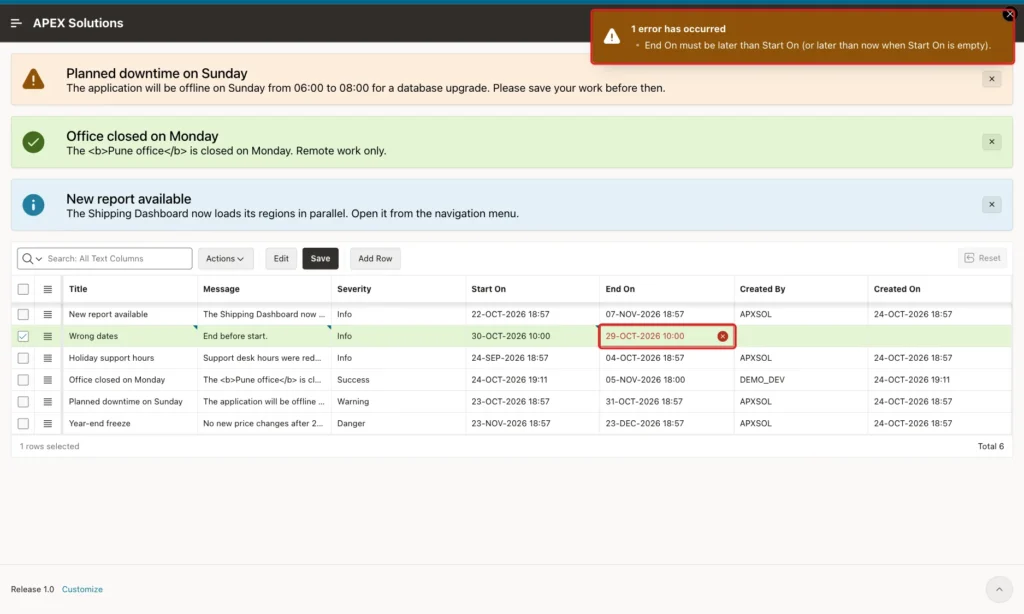Click the APEX Solutions app title

tap(78, 23)
